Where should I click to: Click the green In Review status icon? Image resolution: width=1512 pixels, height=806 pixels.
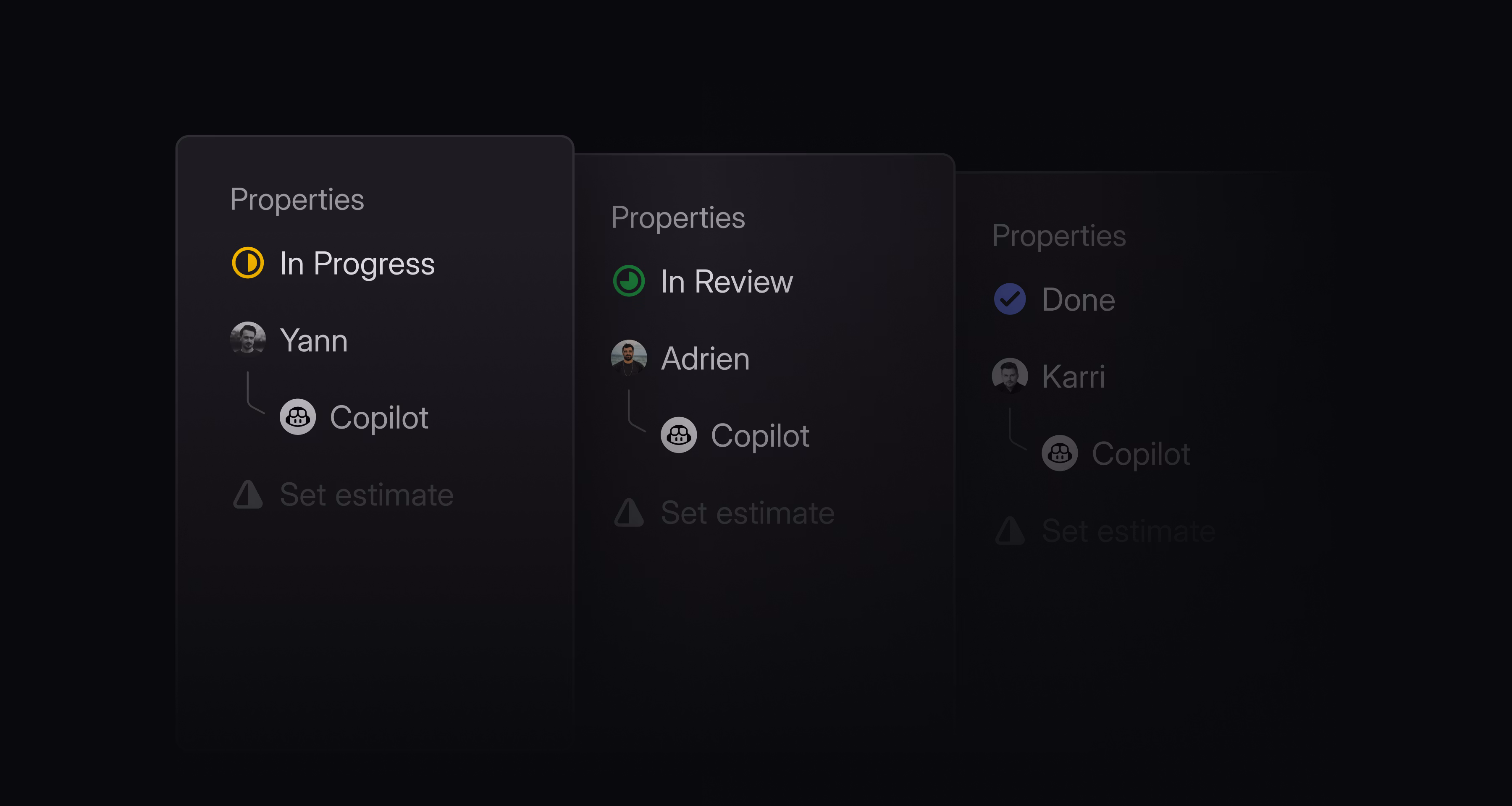[x=629, y=282]
